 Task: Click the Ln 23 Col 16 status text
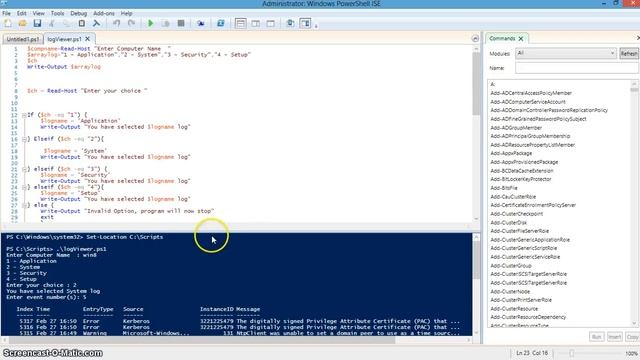click(532, 353)
